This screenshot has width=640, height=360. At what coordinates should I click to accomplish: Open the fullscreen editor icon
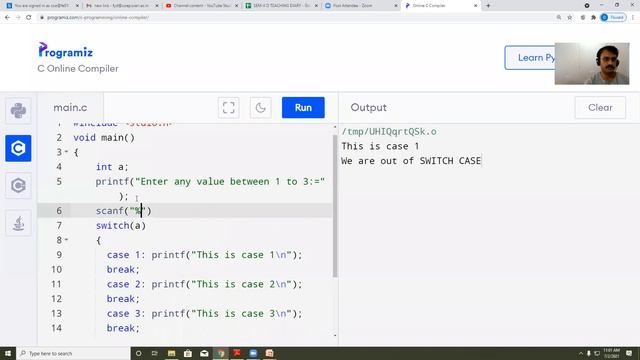click(x=229, y=108)
